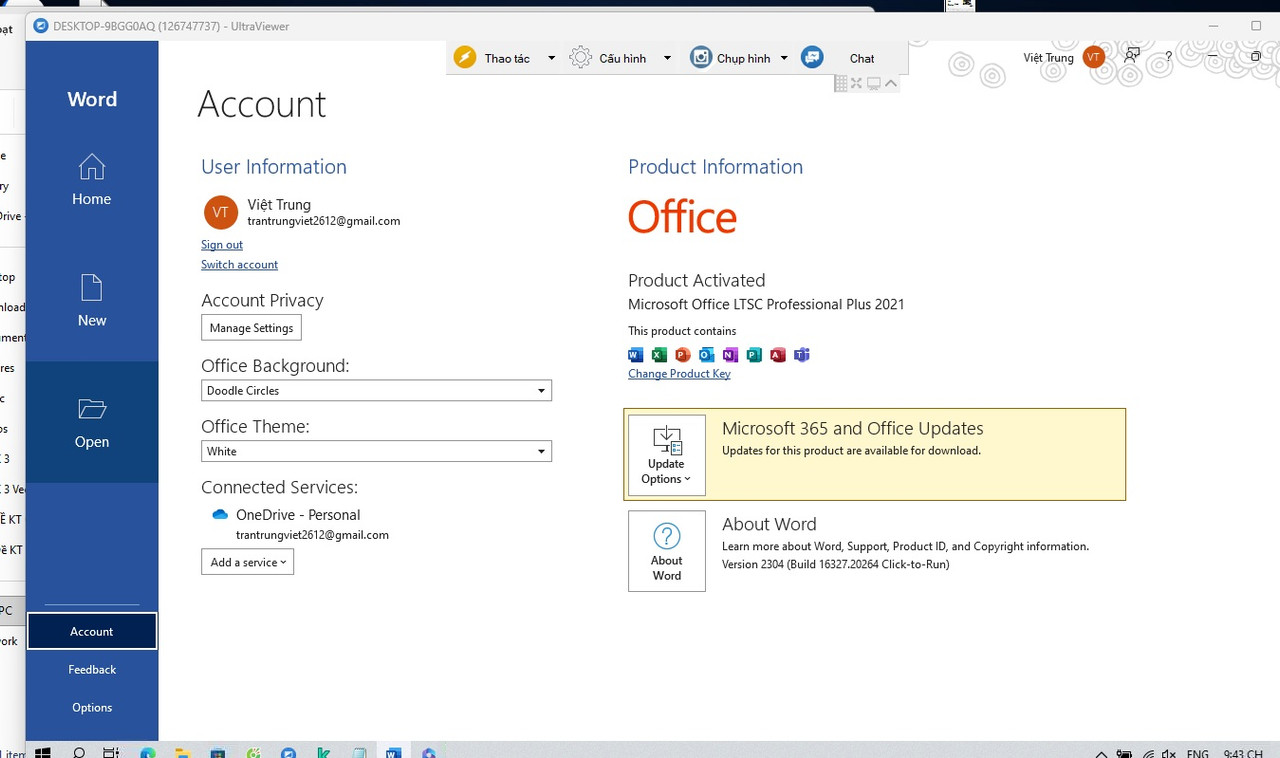Viewport: 1280px width, 758px height.
Task: Click the ENG language indicator in taskbar
Action: click(x=1197, y=754)
